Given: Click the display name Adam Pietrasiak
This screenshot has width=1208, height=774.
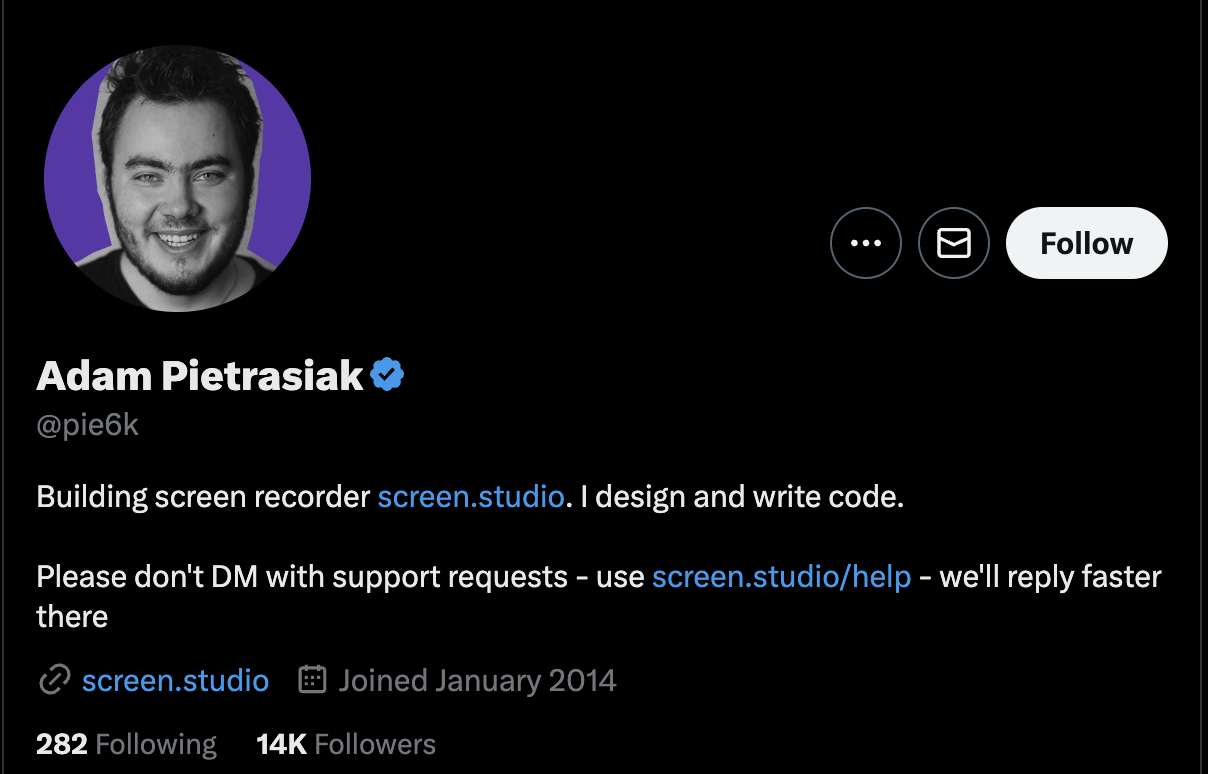Looking at the screenshot, I should 197,374.
